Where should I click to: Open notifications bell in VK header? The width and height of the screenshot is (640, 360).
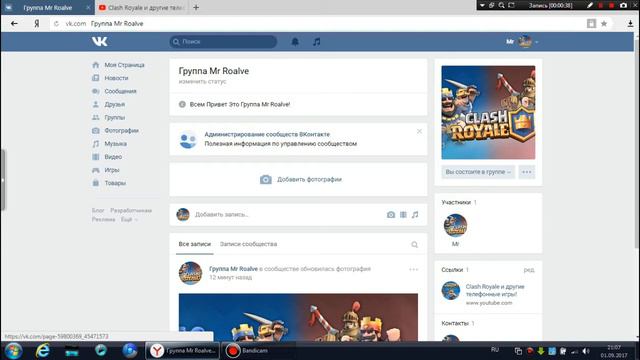(295, 42)
